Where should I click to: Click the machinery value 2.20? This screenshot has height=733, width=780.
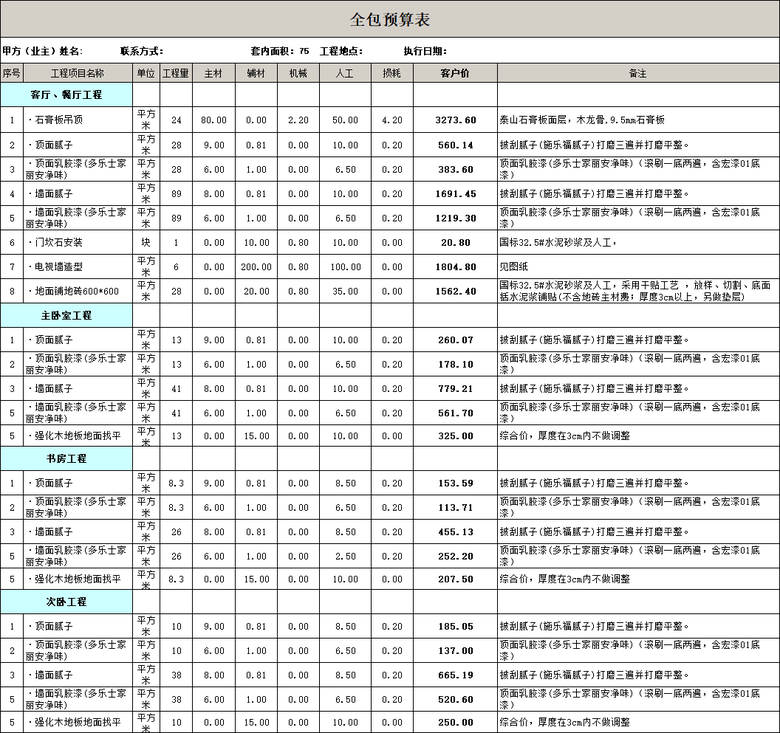[x=298, y=120]
